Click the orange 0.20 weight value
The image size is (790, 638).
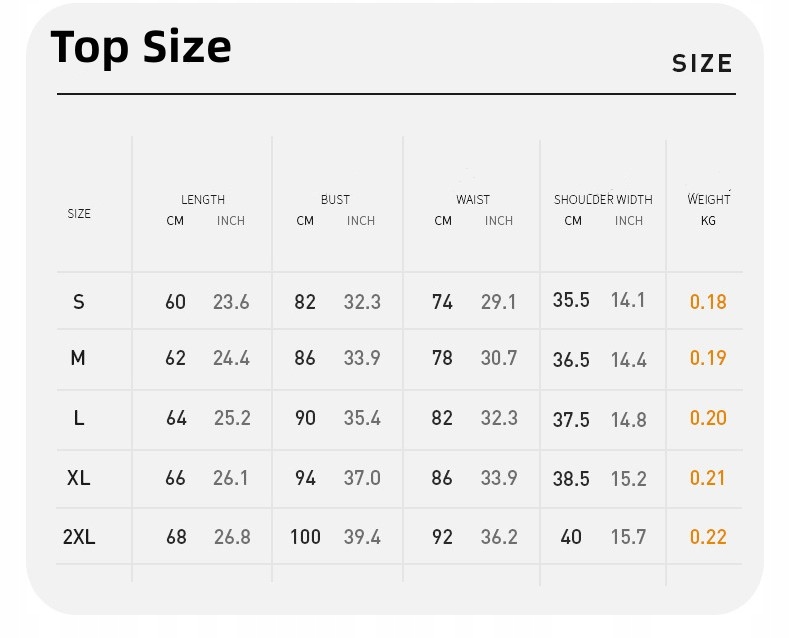pyautogui.click(x=708, y=418)
